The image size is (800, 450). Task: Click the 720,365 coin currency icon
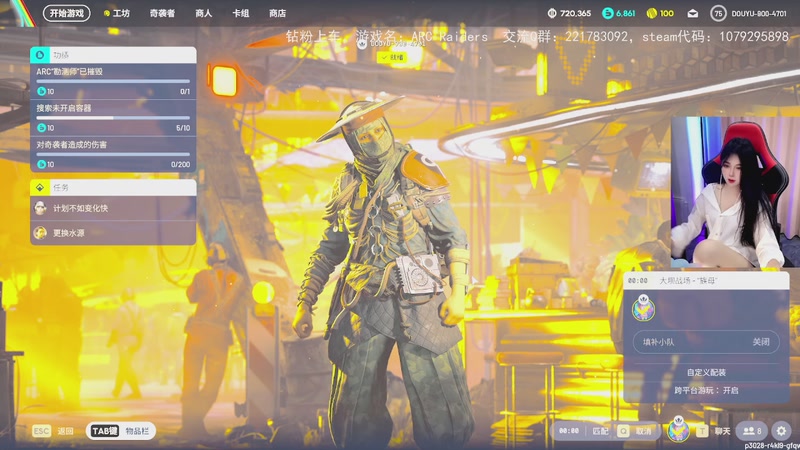(x=552, y=13)
